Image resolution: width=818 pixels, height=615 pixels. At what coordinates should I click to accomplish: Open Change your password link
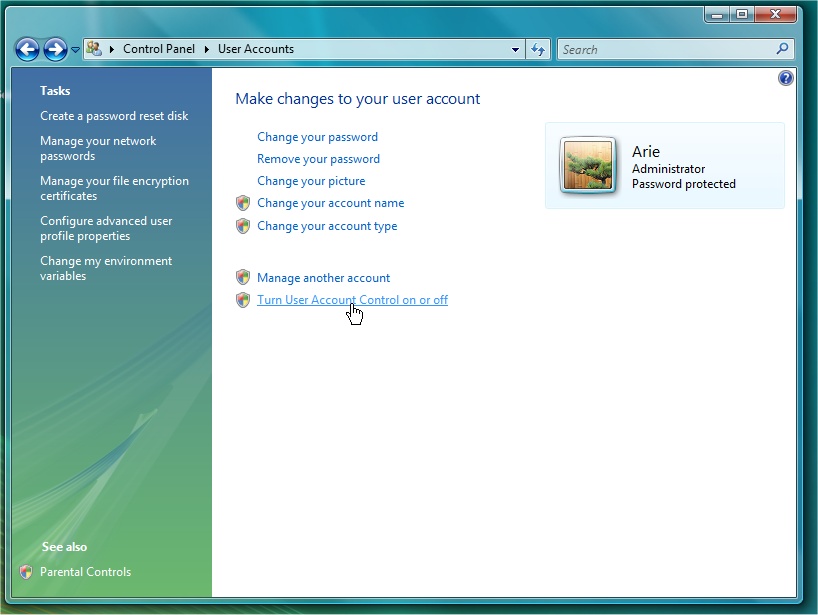(x=317, y=137)
